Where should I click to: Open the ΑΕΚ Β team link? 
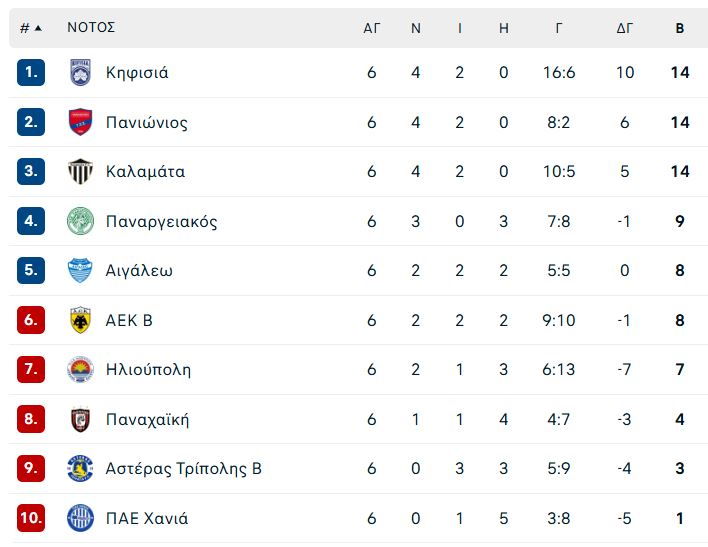[x=129, y=320]
